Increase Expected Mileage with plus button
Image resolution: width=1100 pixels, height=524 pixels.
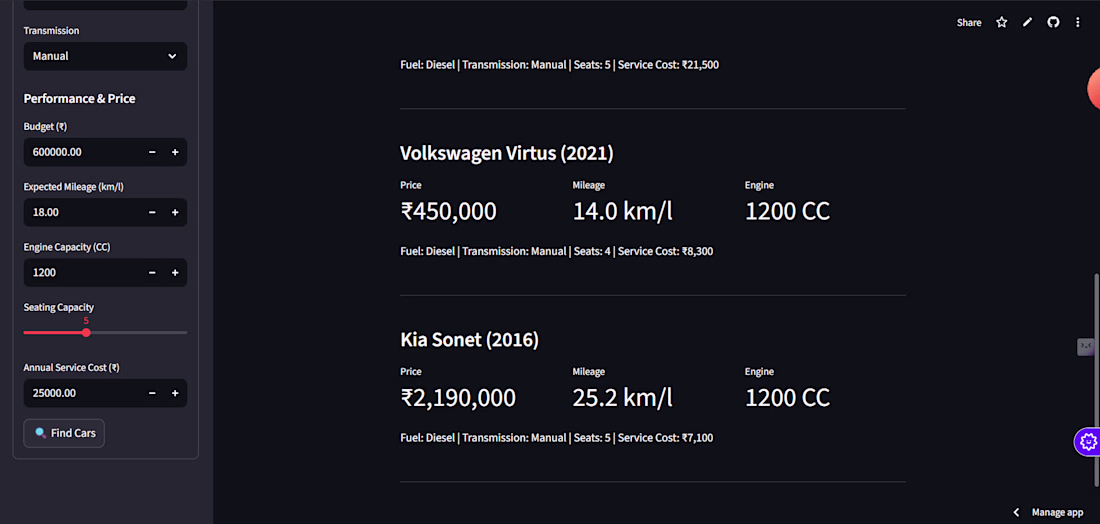[x=175, y=212]
